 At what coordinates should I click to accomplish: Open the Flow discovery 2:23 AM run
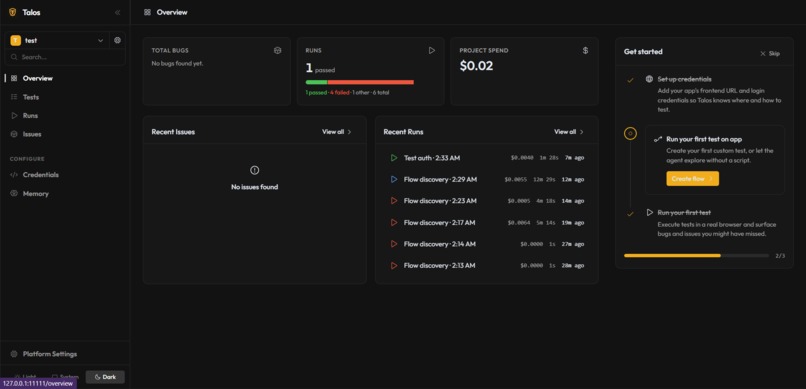[x=486, y=201]
